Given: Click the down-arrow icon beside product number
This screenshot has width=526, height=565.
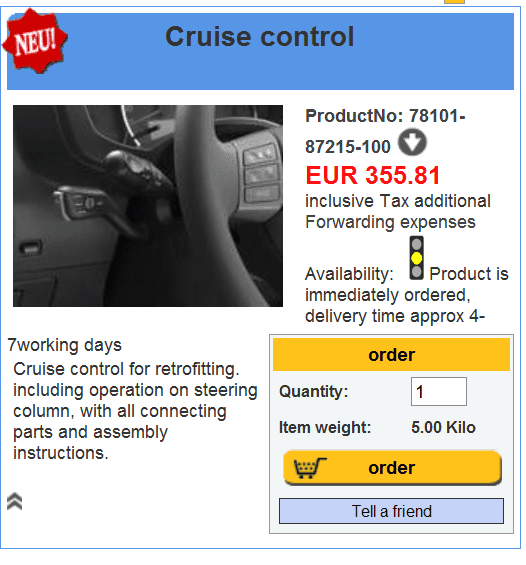Looking at the screenshot, I should click(x=412, y=143).
